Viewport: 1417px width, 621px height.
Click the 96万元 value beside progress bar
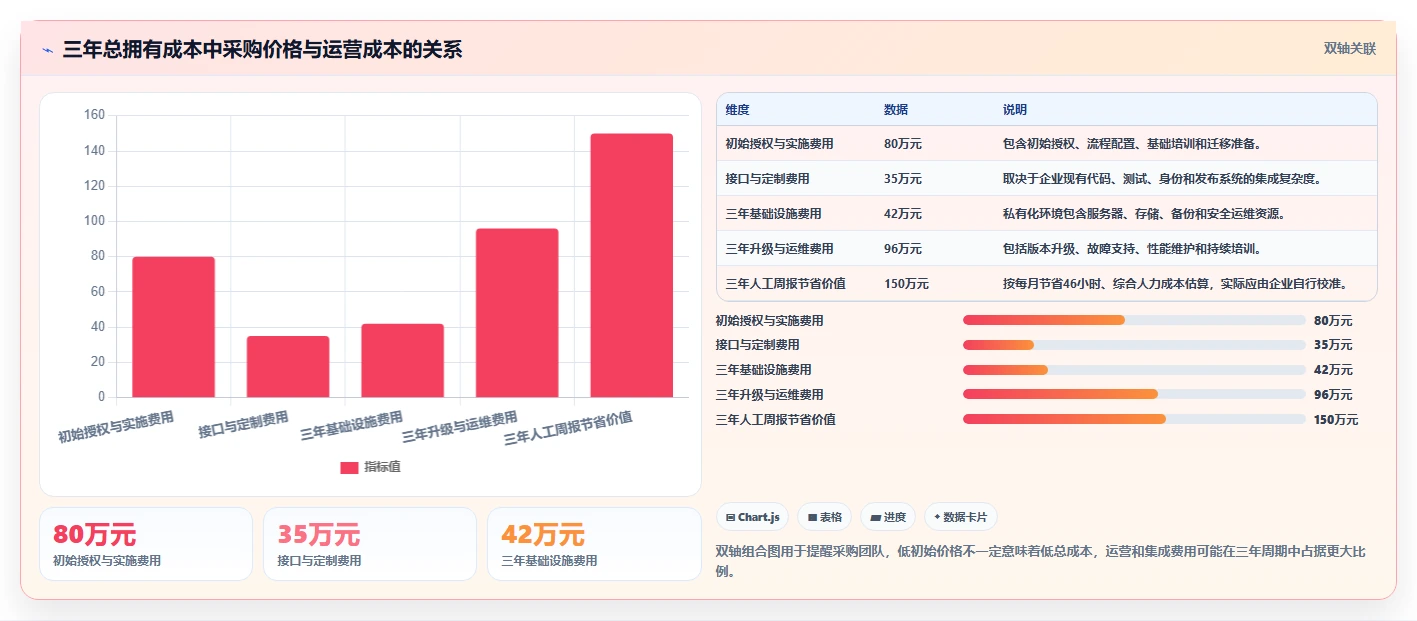[1333, 395]
